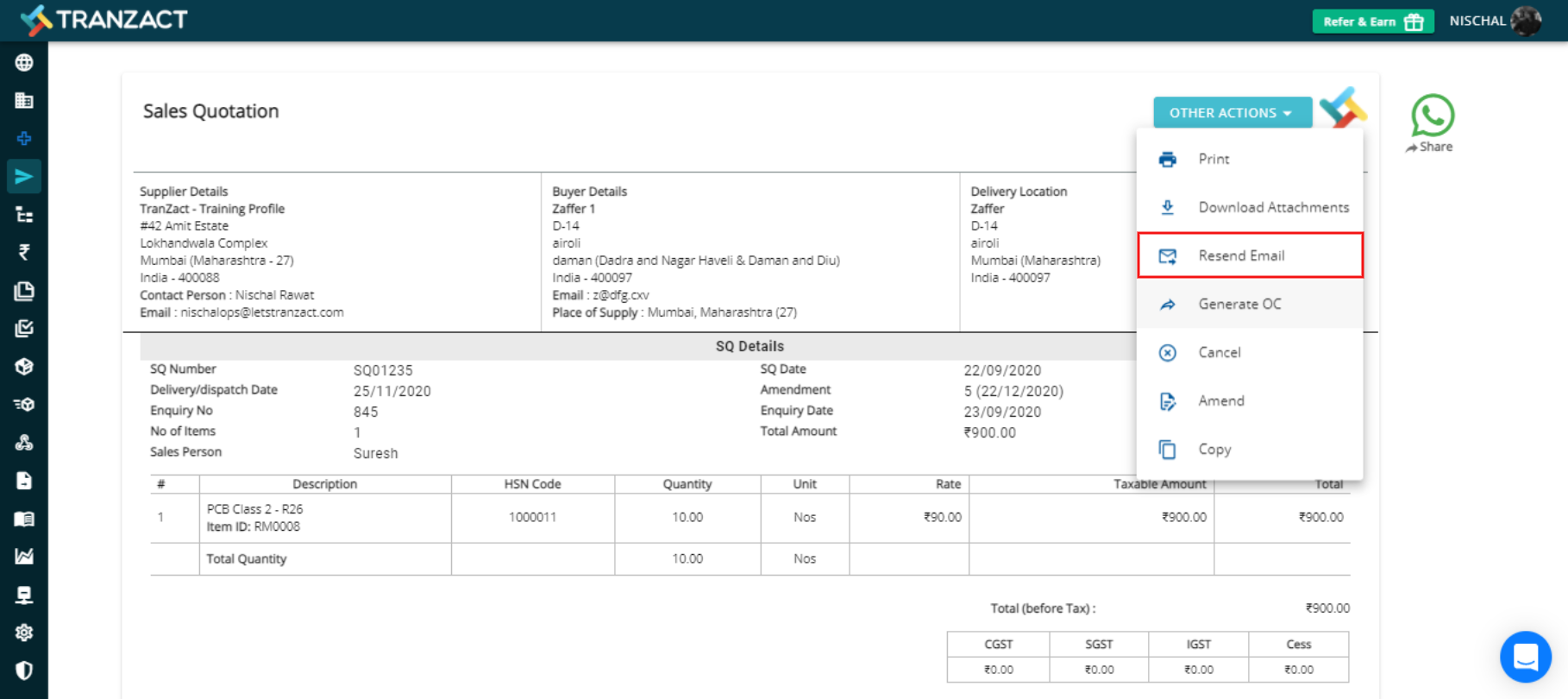Click the download arrow icon in the menu

click(1168, 207)
